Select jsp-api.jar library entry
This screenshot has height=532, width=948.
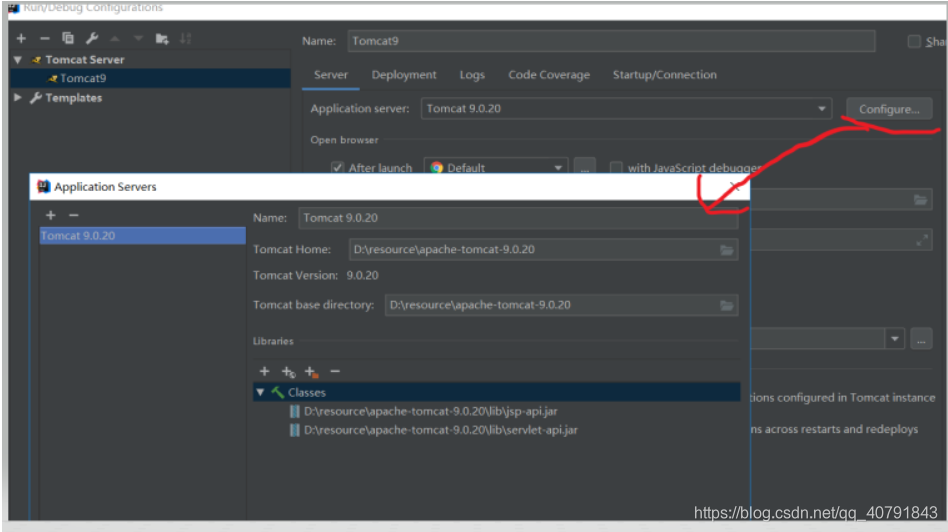click(430, 411)
